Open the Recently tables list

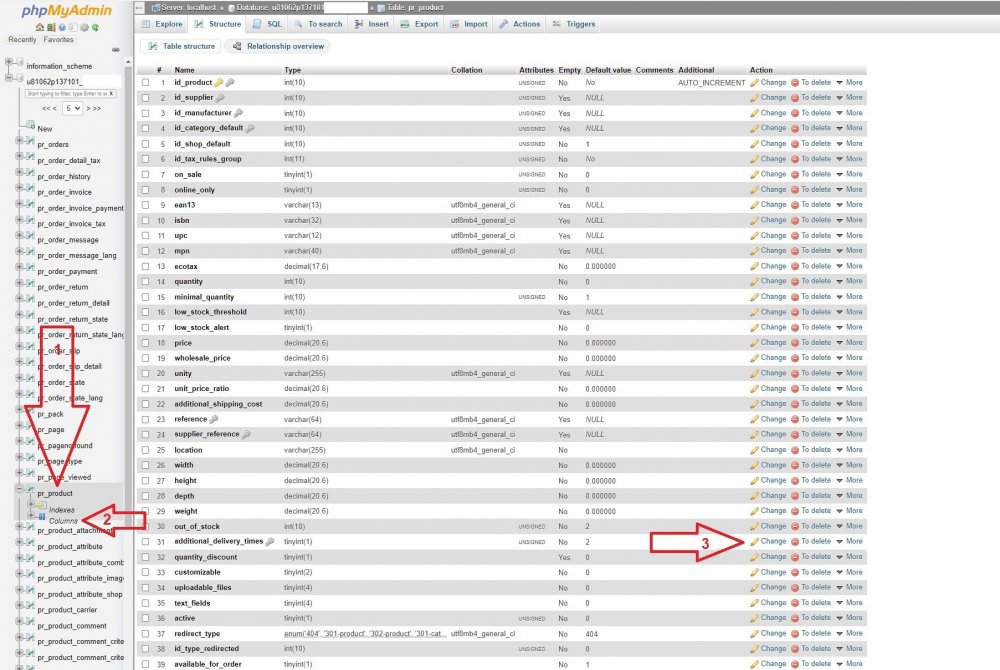pos(22,40)
